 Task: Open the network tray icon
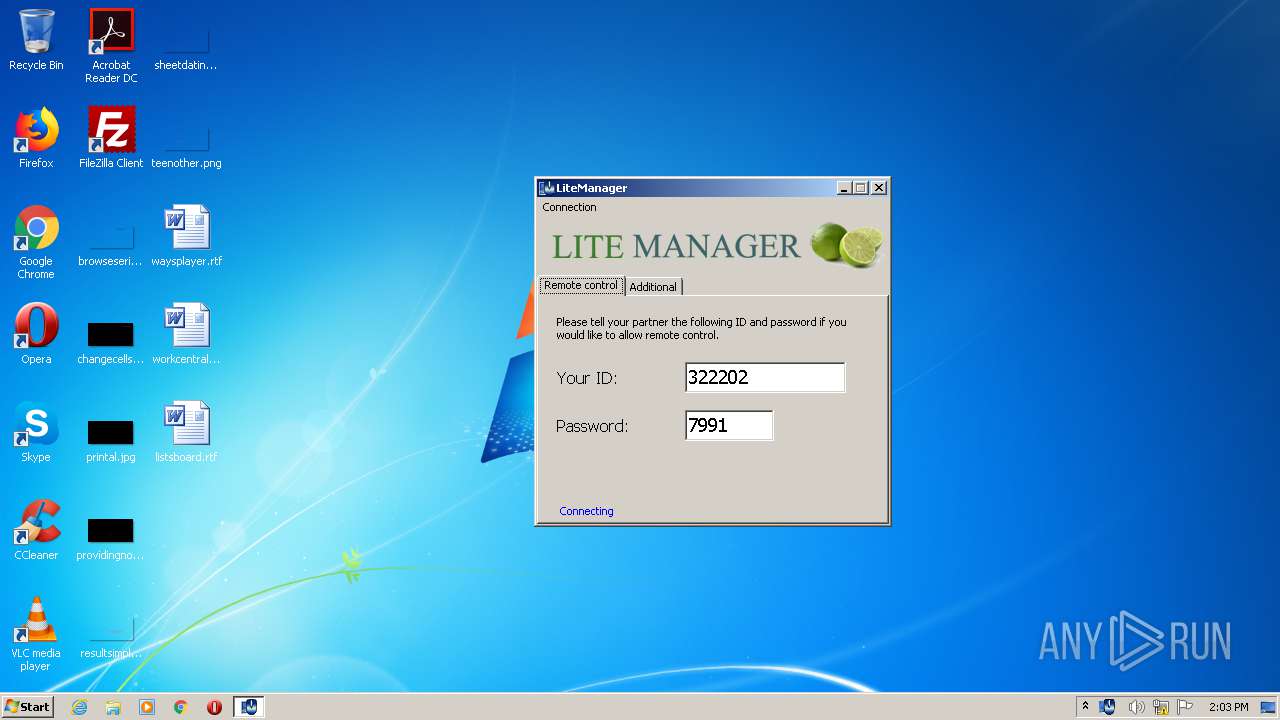point(1161,707)
